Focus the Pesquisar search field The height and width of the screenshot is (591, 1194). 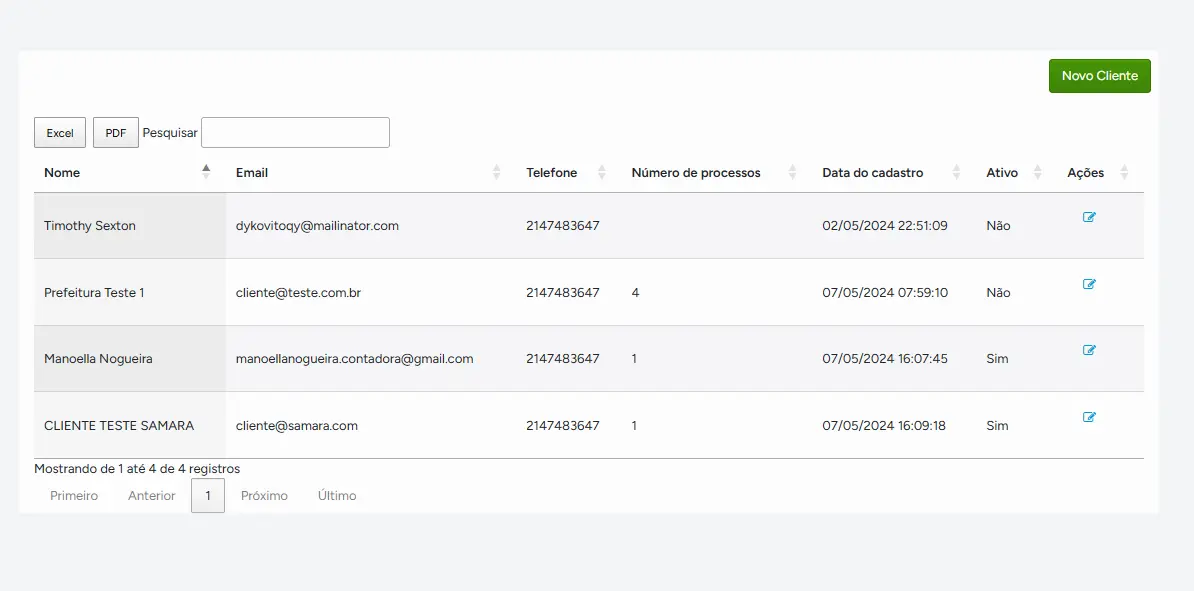pos(295,133)
